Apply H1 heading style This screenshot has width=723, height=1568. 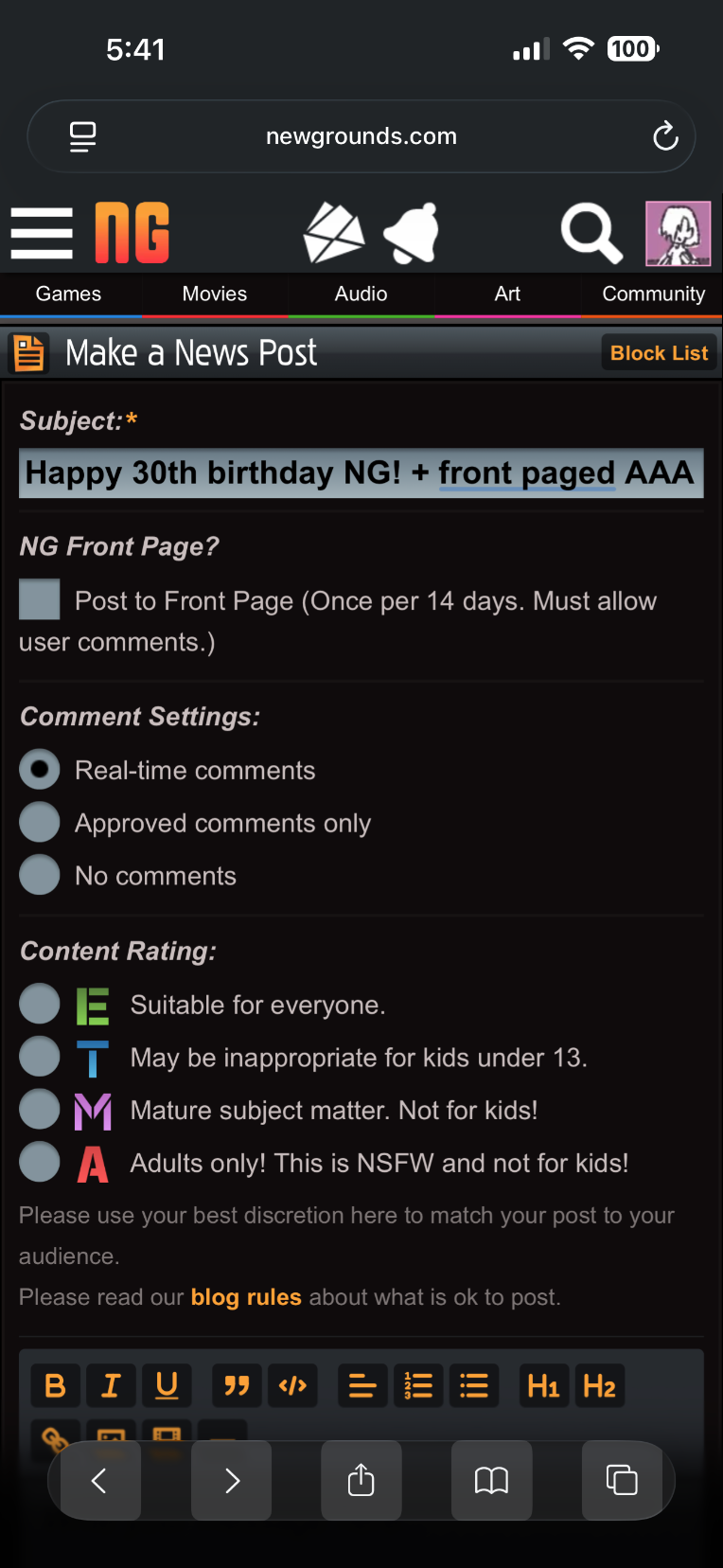coord(544,1386)
